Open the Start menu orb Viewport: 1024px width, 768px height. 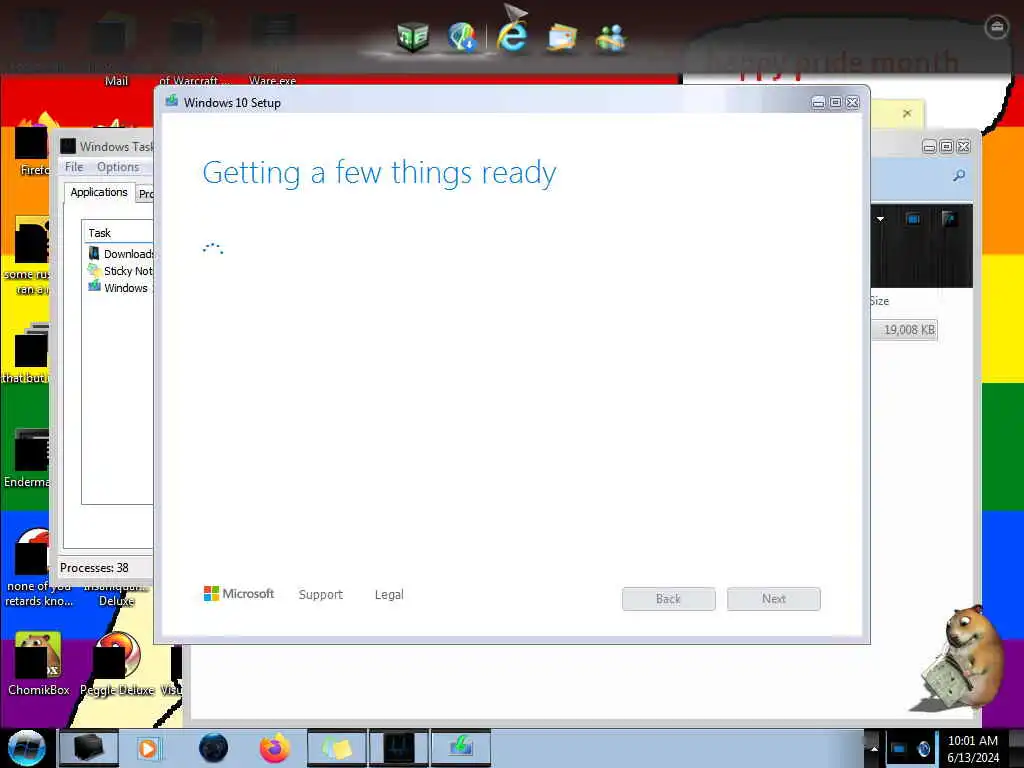26,748
